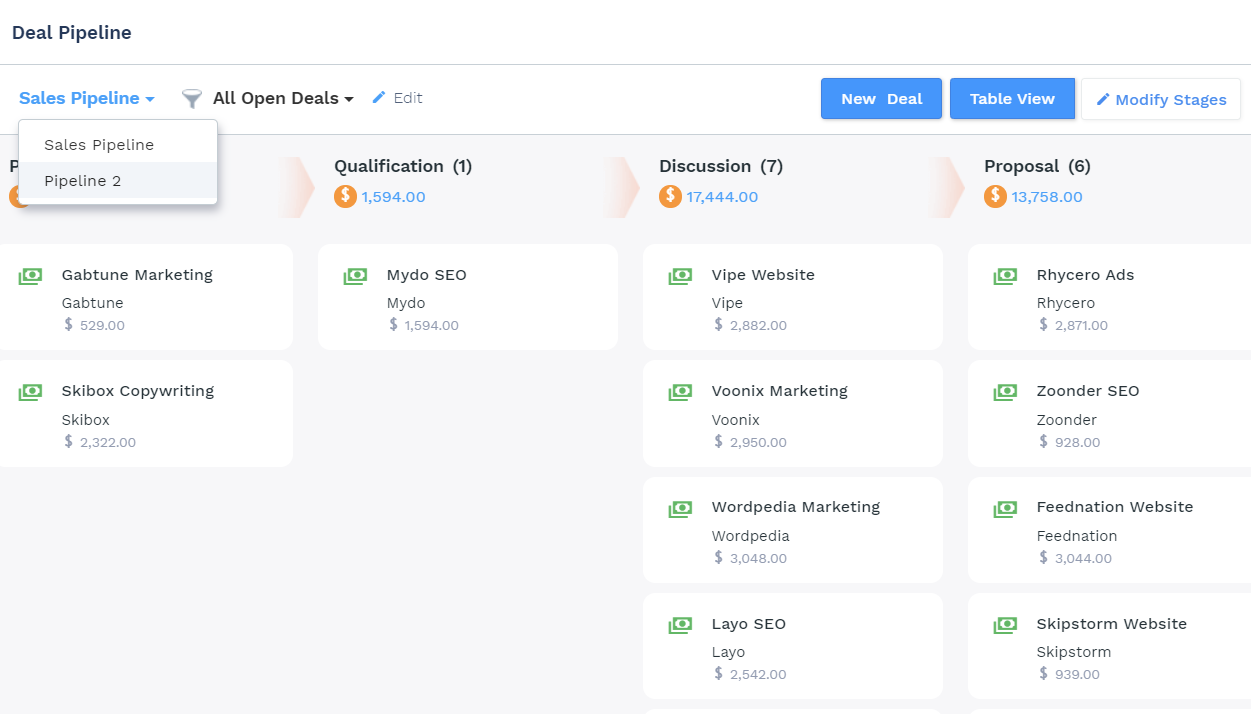
Task: Open Modify Stages
Action: click(1161, 100)
